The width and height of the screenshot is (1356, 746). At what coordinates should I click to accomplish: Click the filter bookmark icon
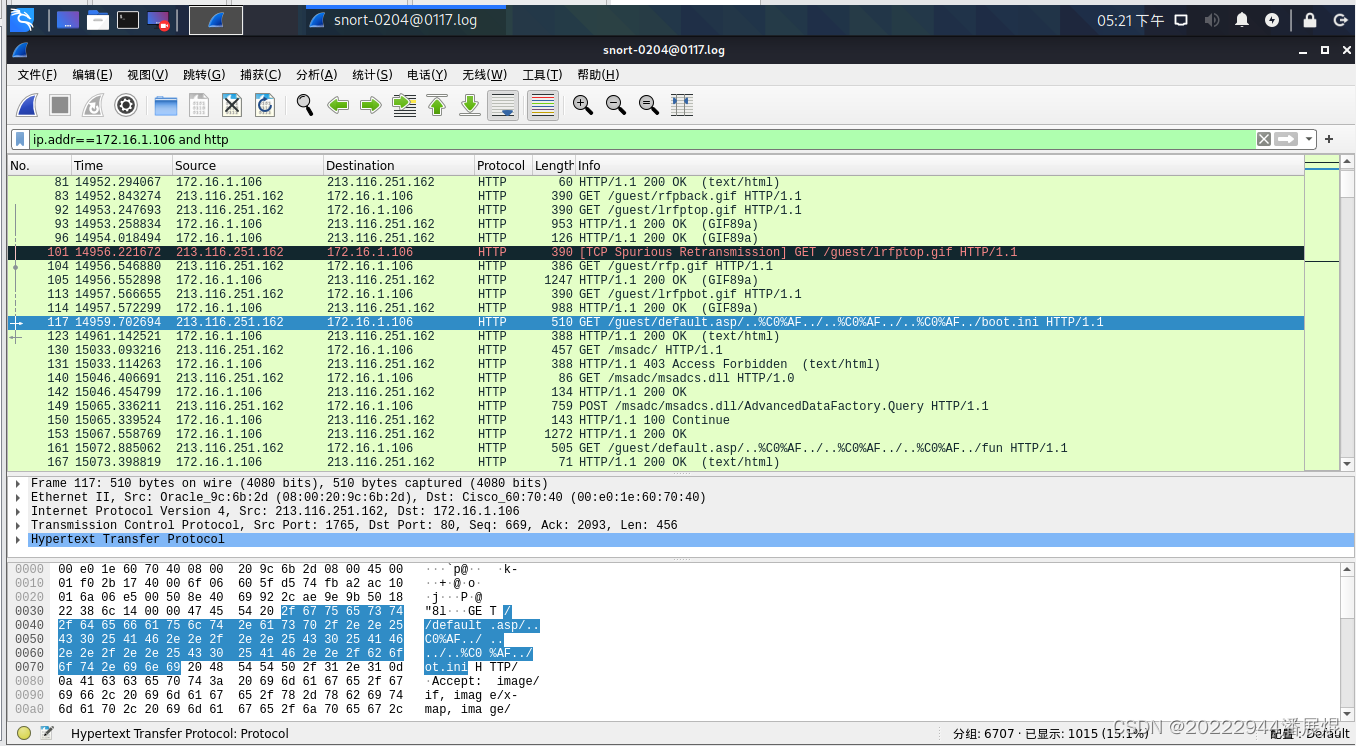[x=20, y=139]
